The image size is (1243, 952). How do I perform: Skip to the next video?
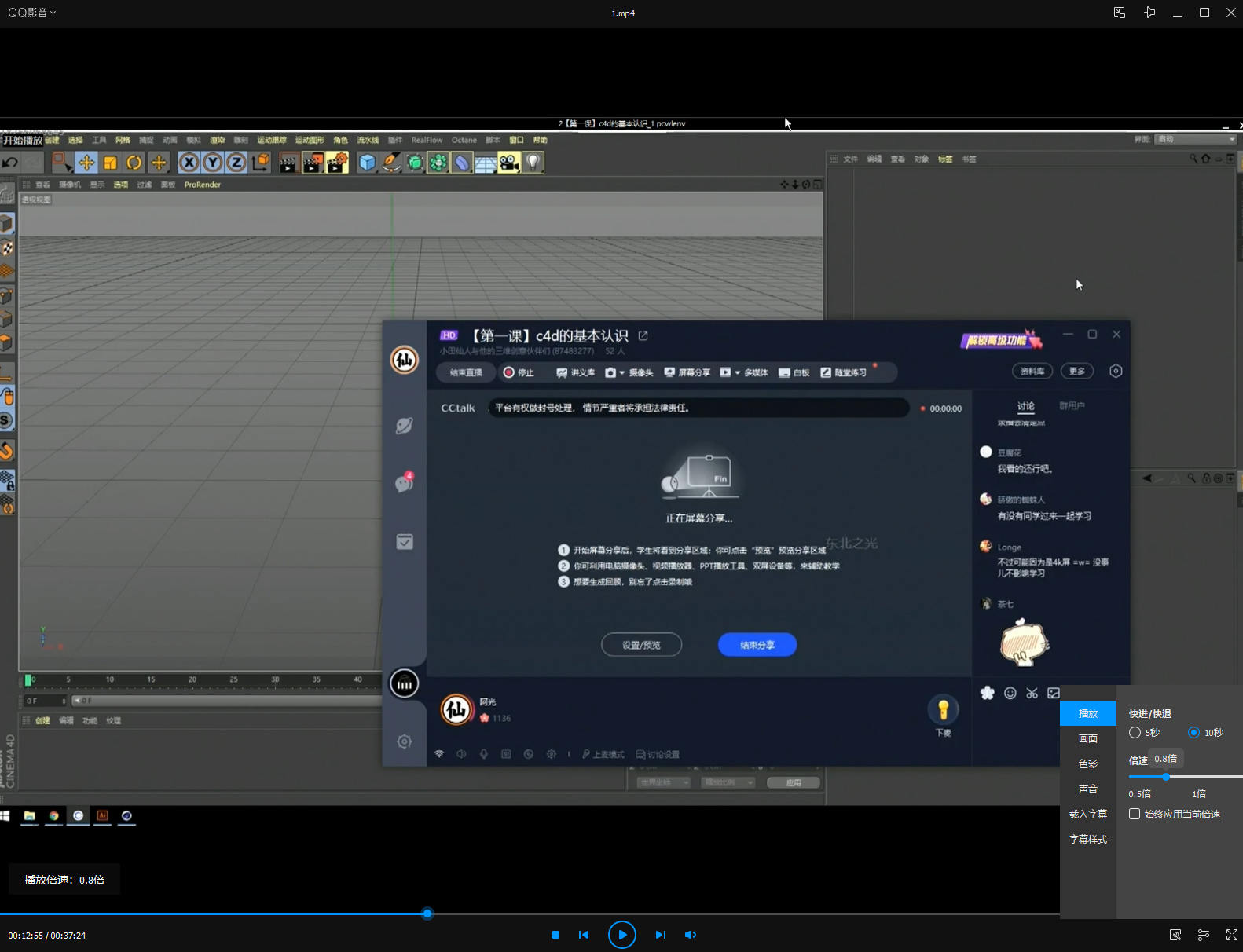point(660,935)
